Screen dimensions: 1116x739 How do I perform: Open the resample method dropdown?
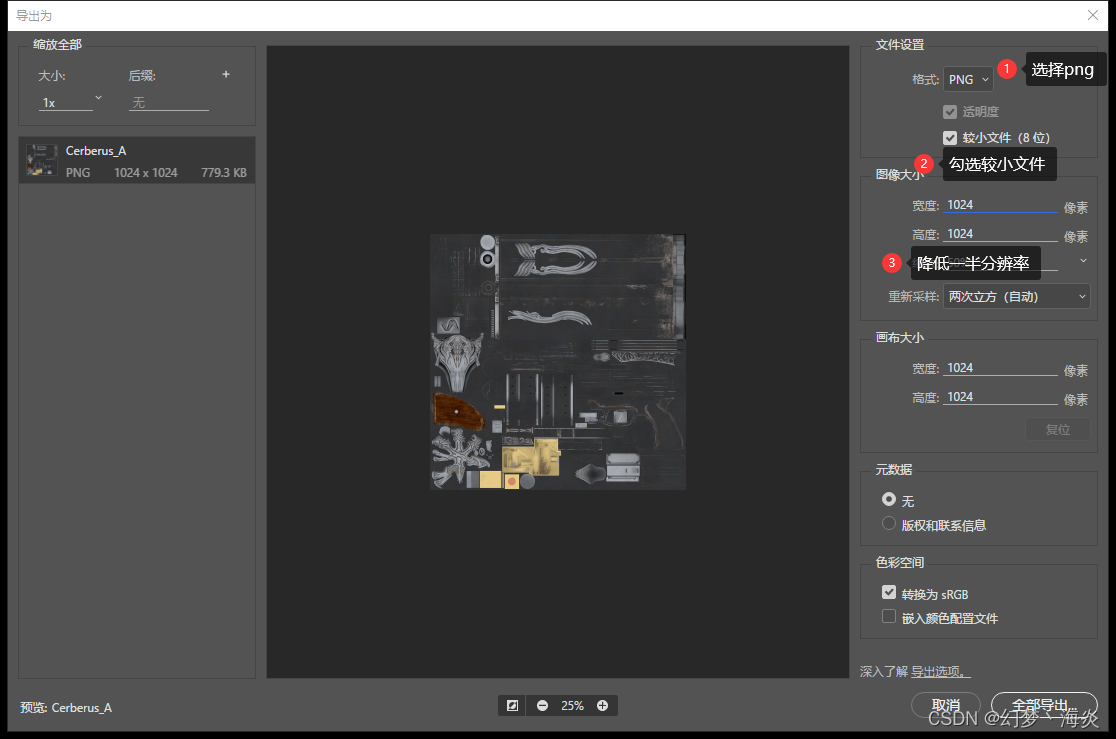pyautogui.click(x=1016, y=296)
